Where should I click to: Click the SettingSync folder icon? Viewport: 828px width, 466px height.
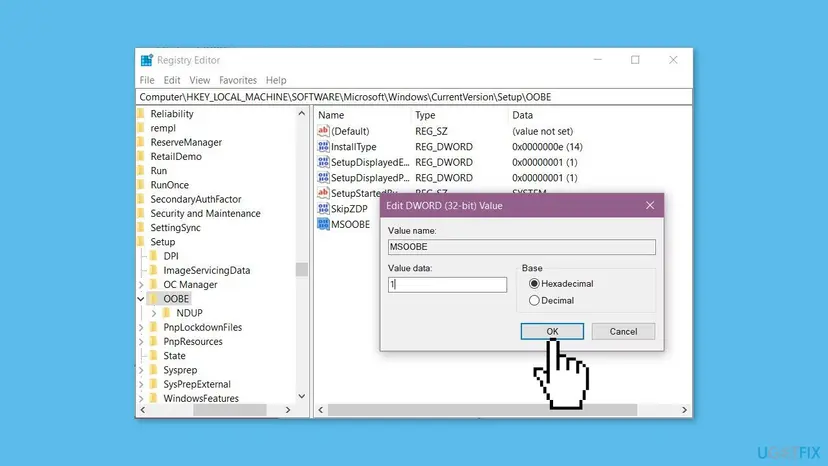tap(140, 228)
